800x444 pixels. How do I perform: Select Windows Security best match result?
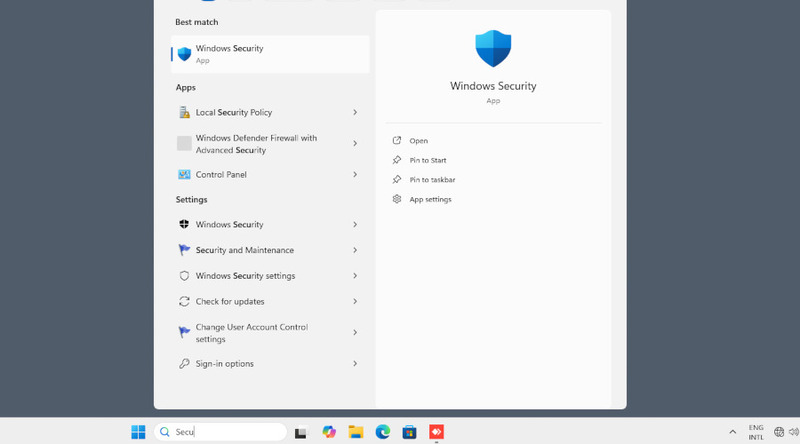click(270, 54)
